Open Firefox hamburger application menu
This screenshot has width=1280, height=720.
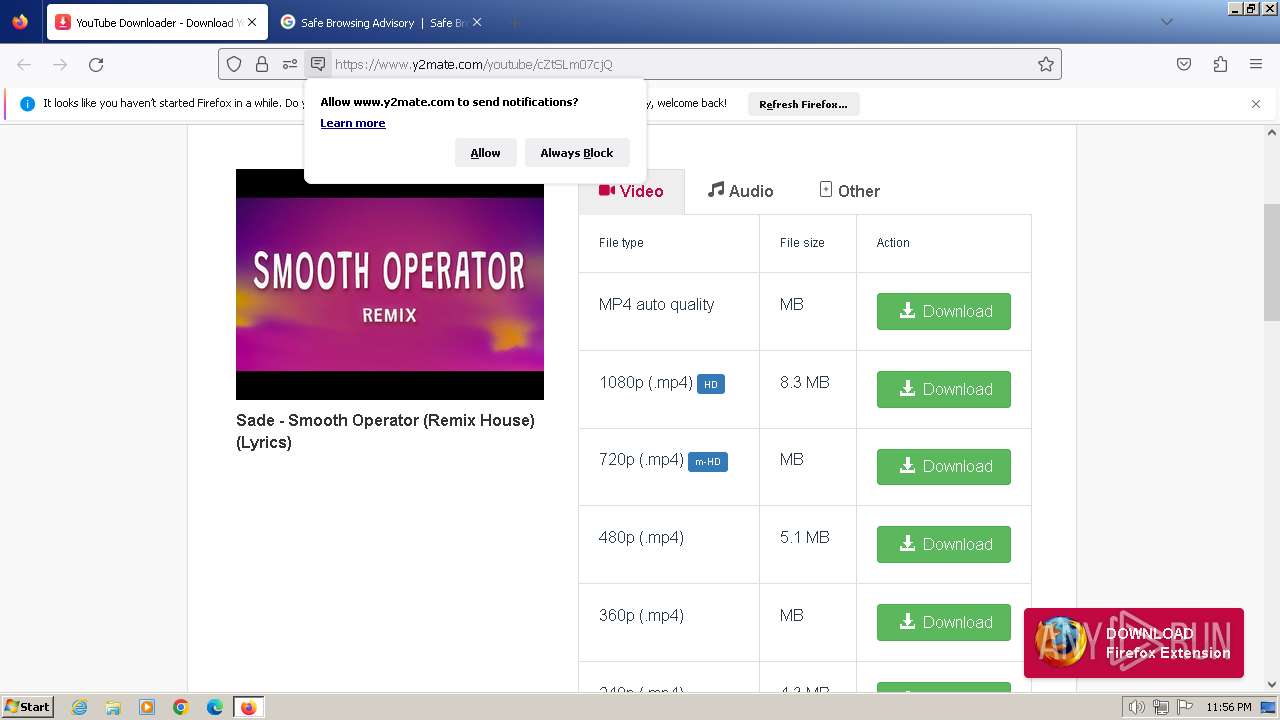tap(1256, 64)
